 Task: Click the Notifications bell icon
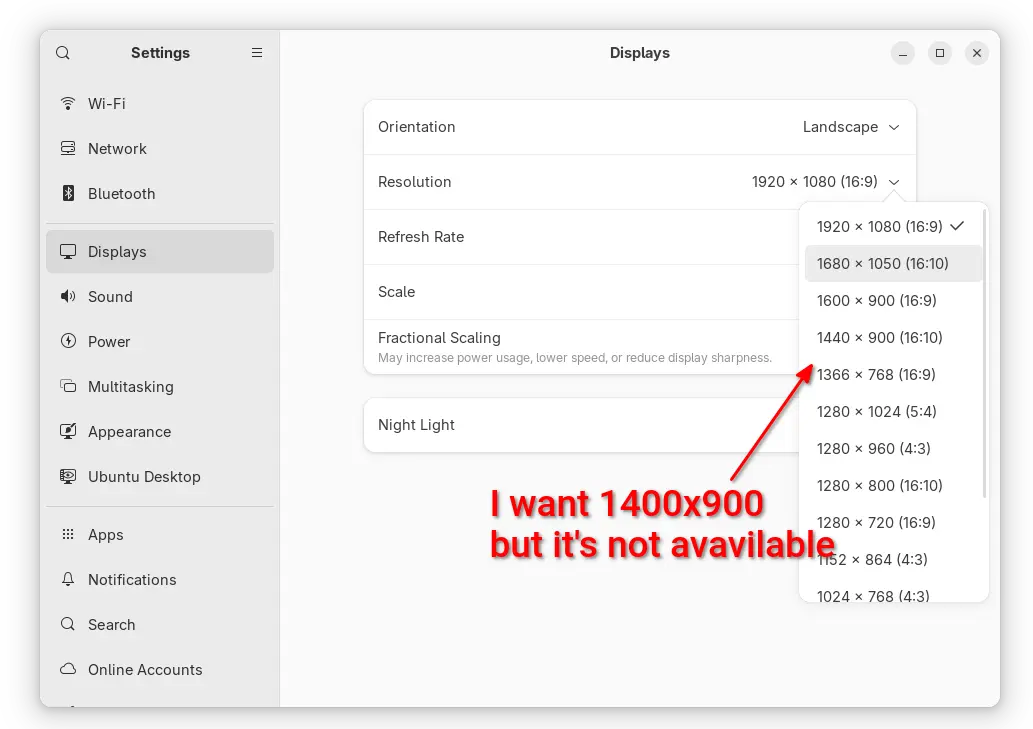(x=68, y=579)
